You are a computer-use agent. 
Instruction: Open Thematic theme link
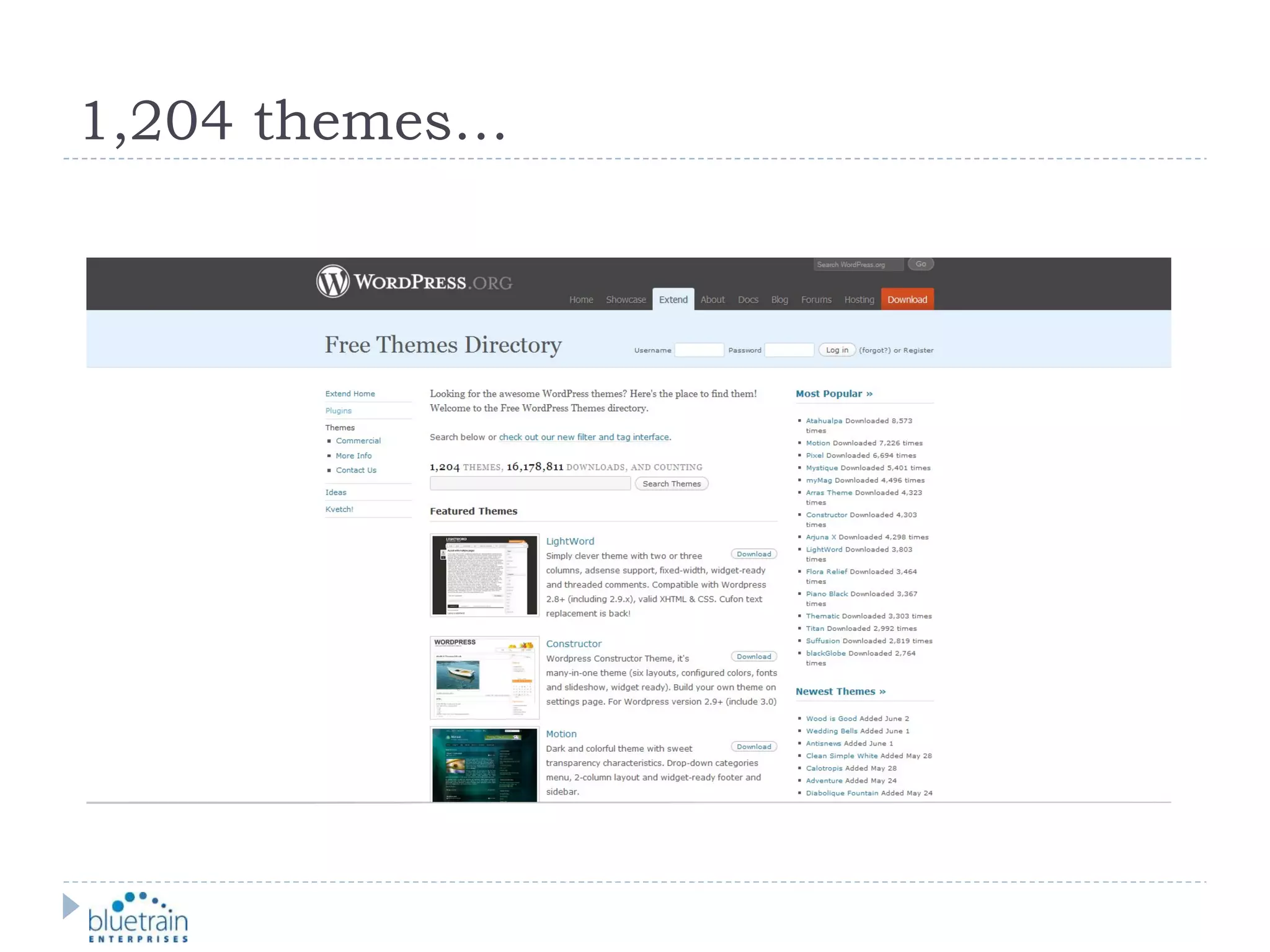(823, 616)
